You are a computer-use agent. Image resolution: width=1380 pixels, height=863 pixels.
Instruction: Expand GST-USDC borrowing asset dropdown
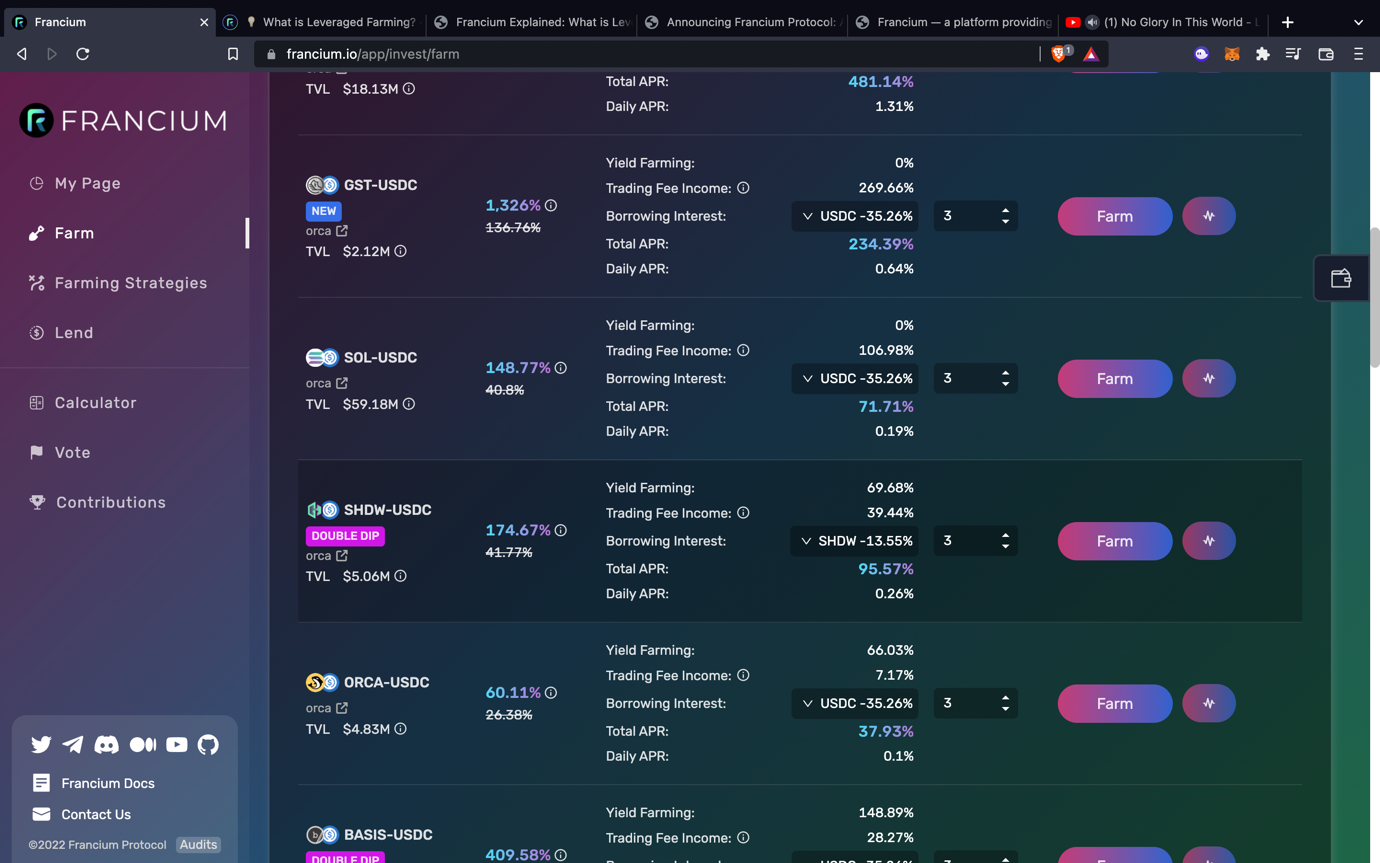[855, 216]
